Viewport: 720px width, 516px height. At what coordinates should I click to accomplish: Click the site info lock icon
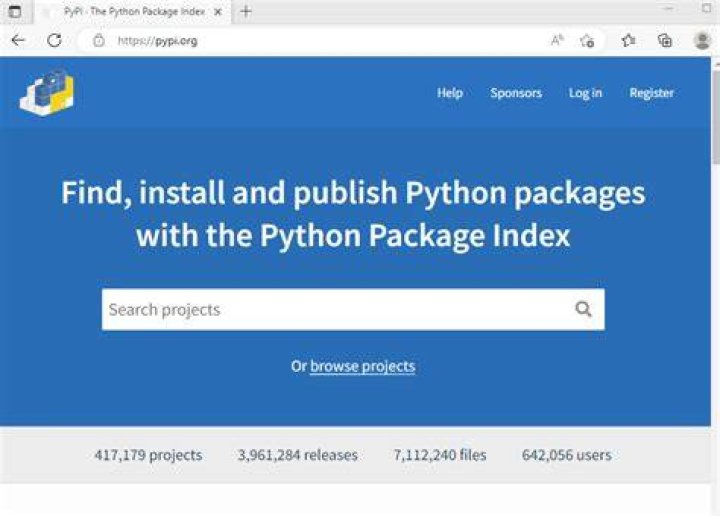pyautogui.click(x=98, y=41)
